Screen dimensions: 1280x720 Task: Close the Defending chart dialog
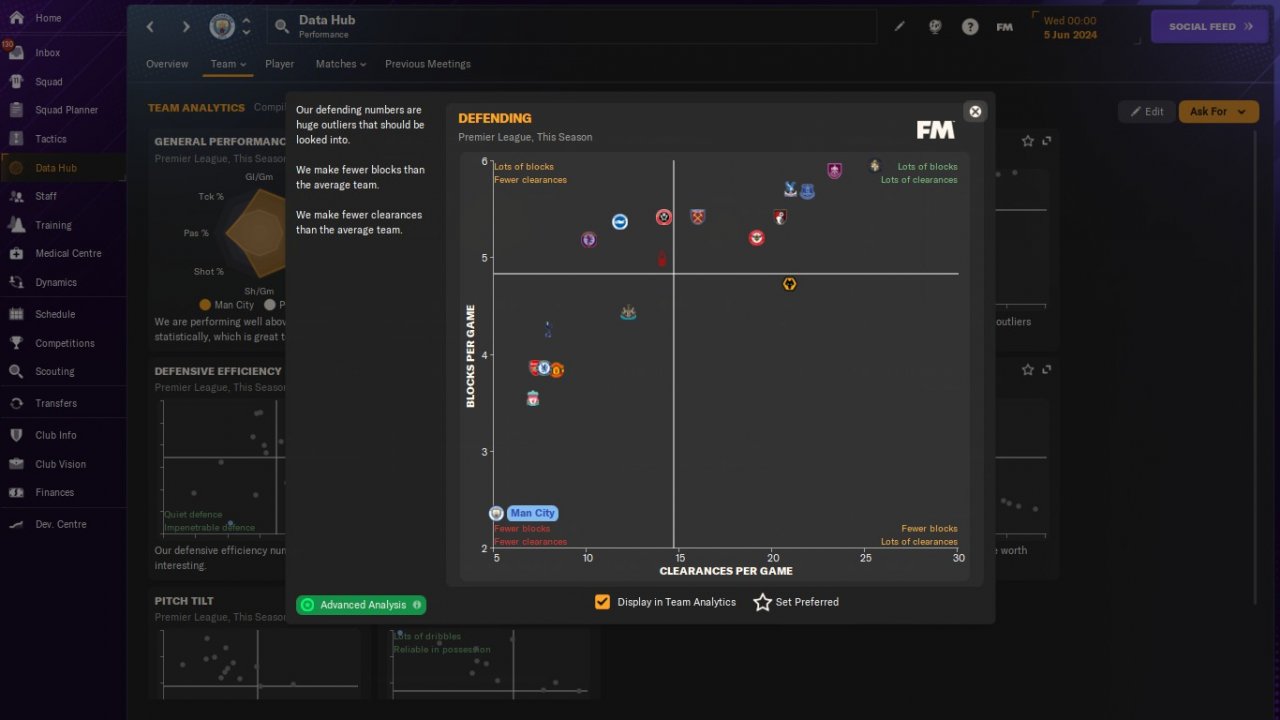pyautogui.click(x=975, y=111)
